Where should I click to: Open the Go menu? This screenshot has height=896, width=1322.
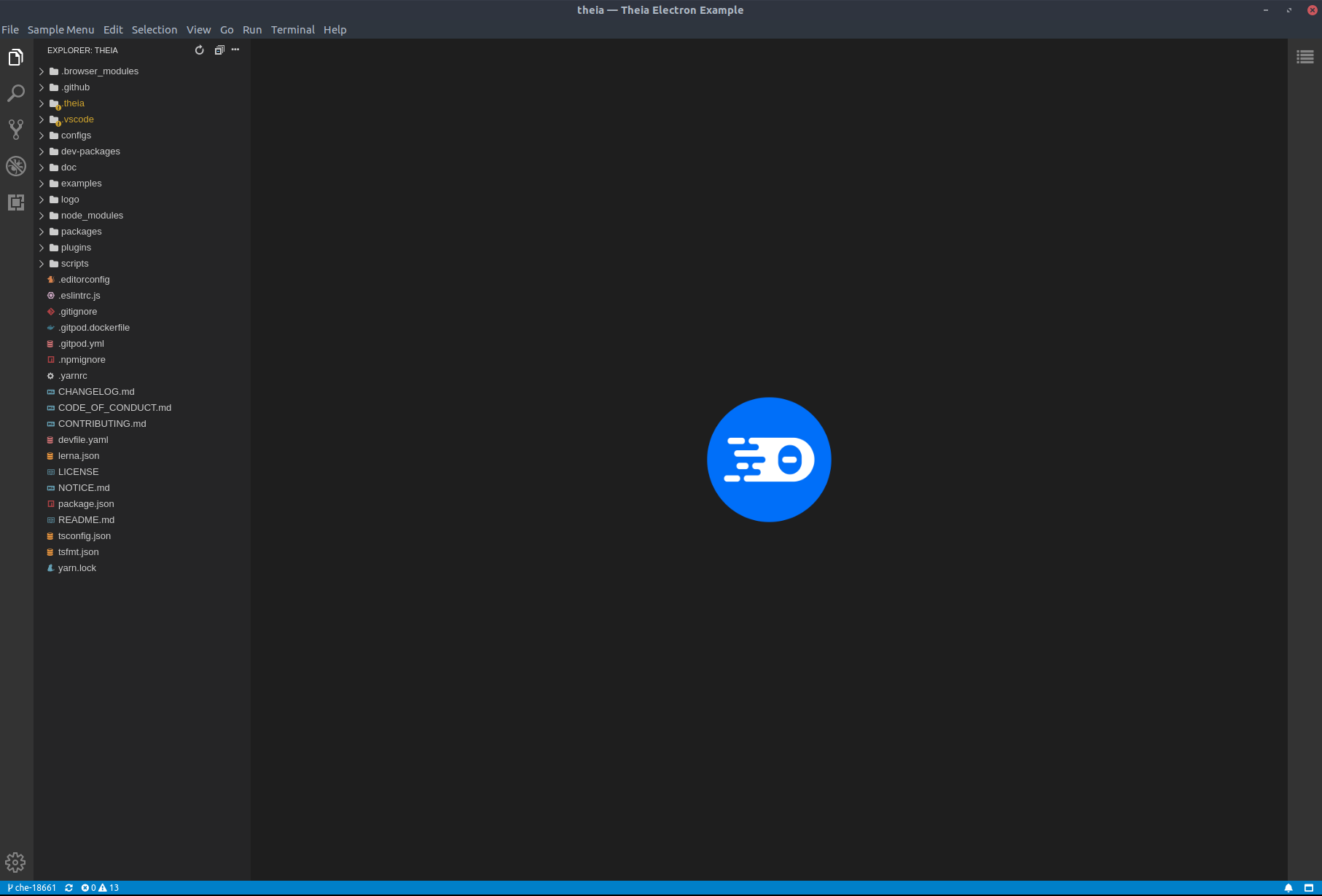pos(227,30)
